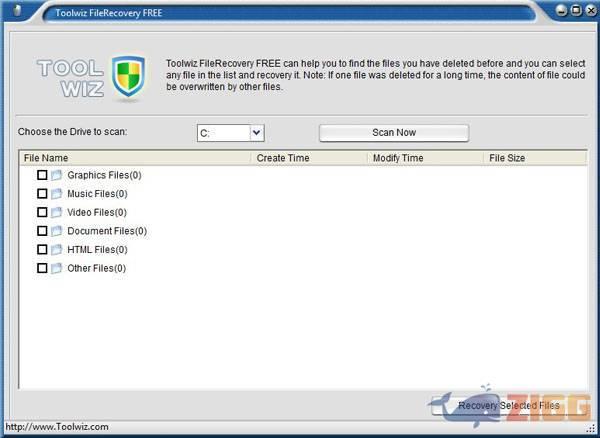The image size is (600, 438).
Task: Close the Toolwiz FileRecovery window
Action: tap(591, 11)
